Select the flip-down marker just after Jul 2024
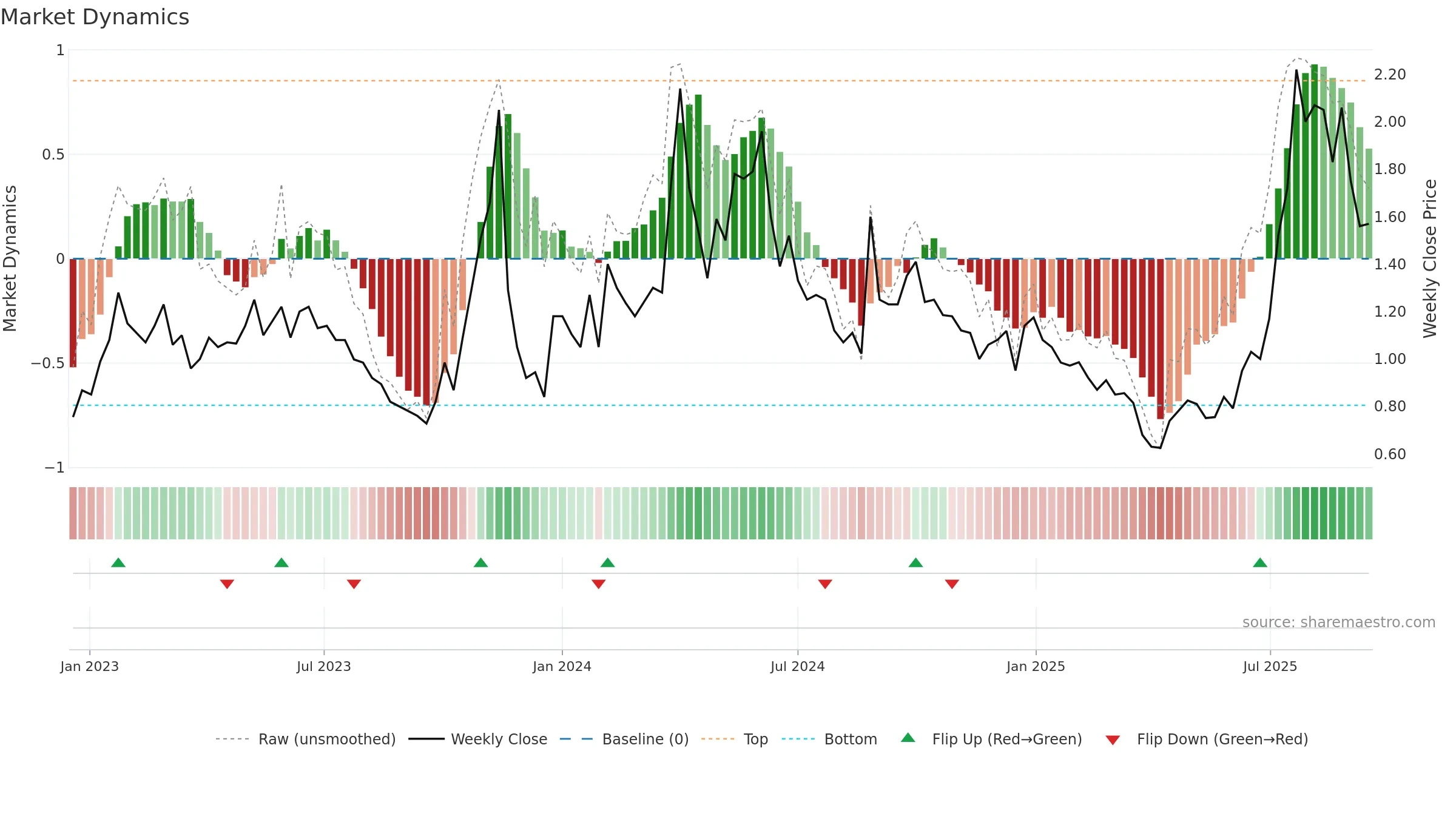The width and height of the screenshot is (1456, 819). click(x=825, y=584)
